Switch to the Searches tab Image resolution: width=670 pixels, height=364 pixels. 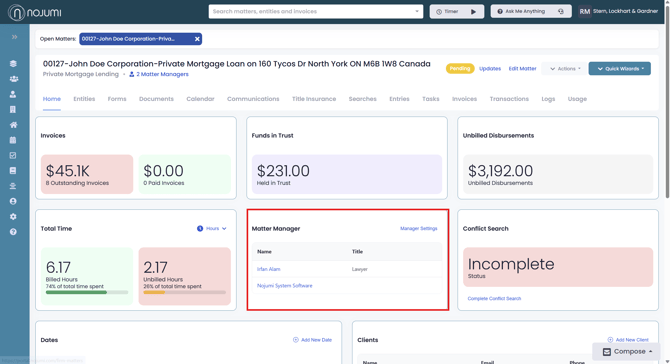362,99
